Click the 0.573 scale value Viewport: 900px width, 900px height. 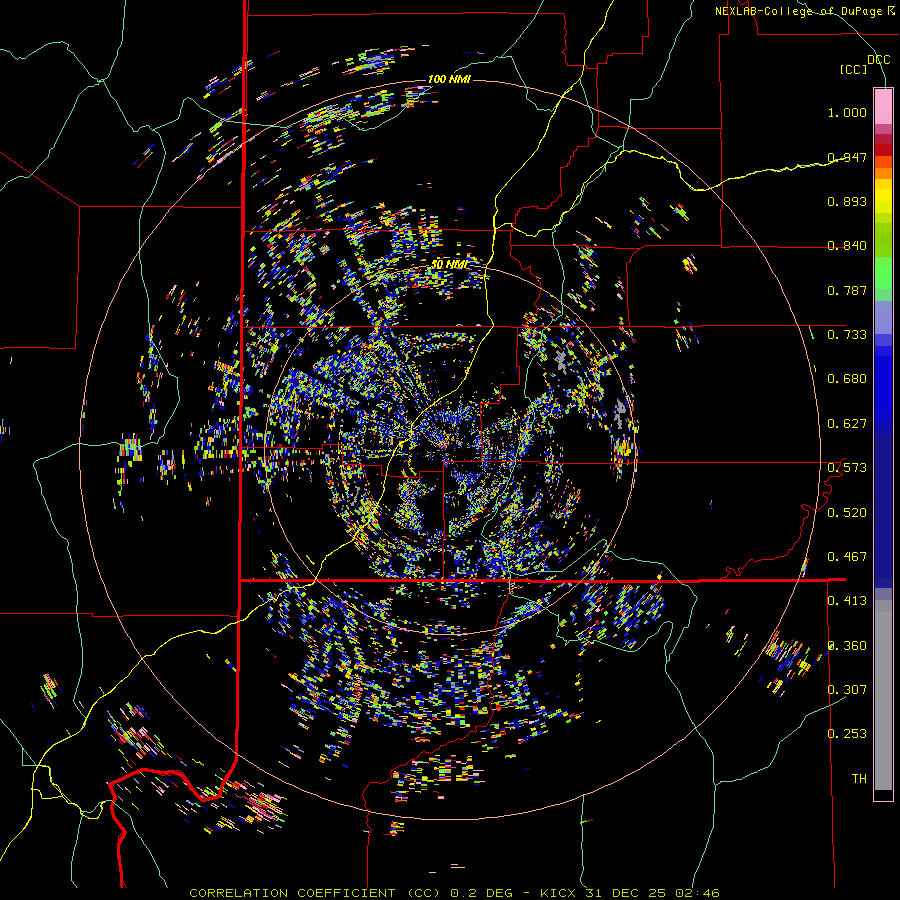[847, 468]
